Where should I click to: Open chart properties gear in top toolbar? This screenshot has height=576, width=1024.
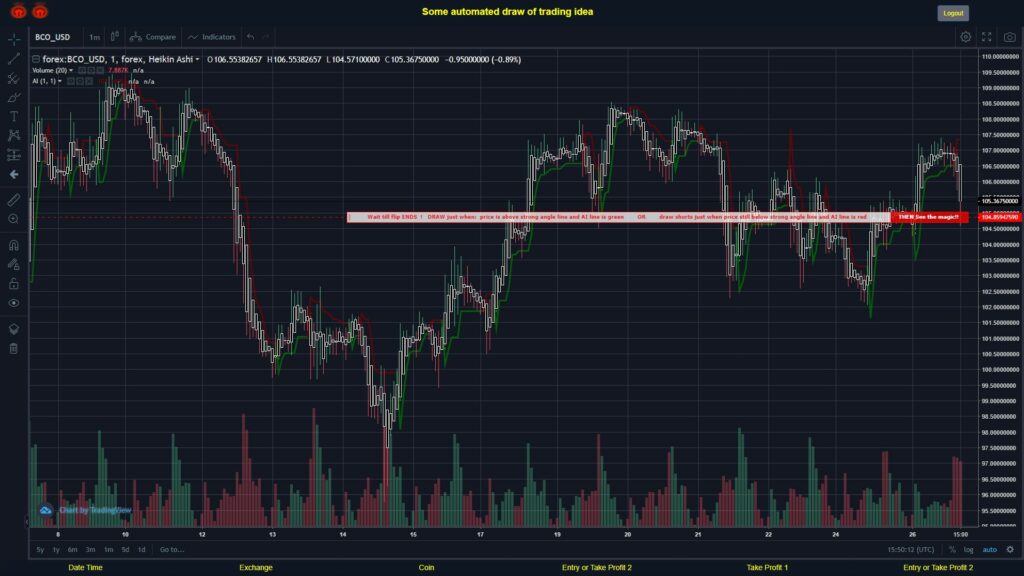coord(965,37)
